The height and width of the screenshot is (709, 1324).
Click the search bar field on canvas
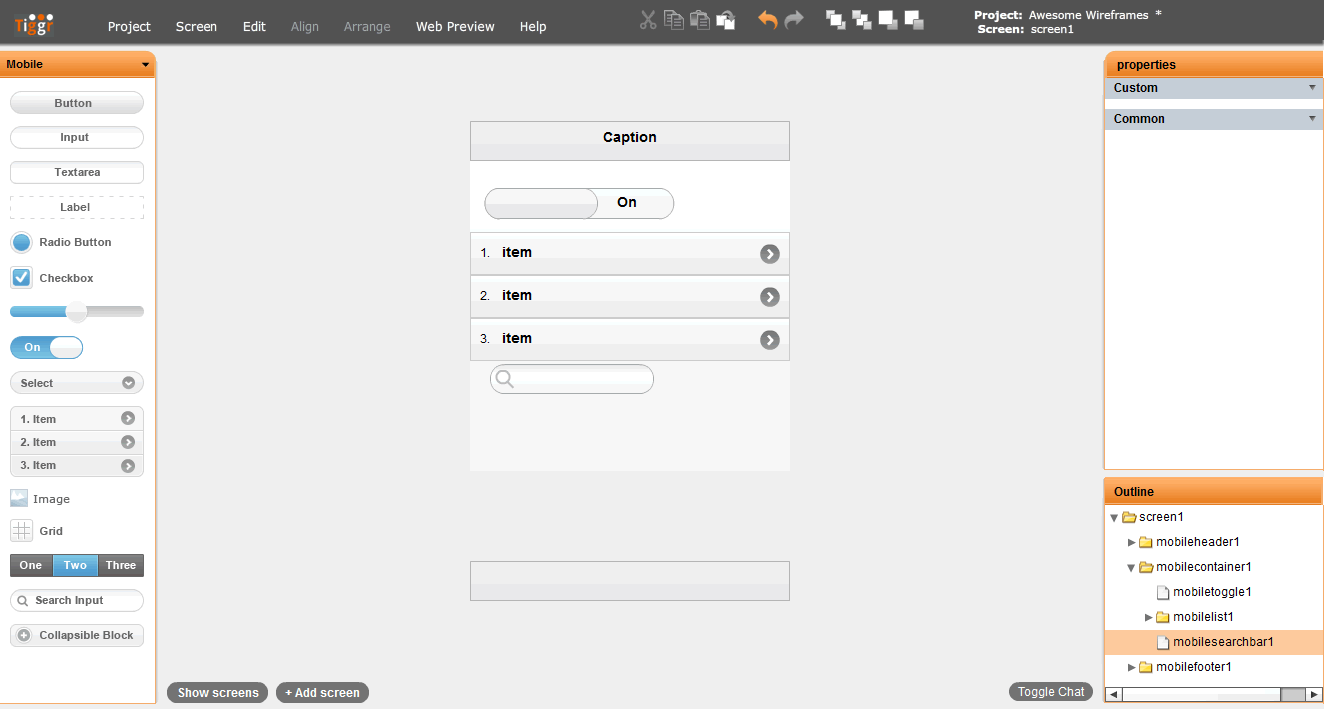[572, 379]
